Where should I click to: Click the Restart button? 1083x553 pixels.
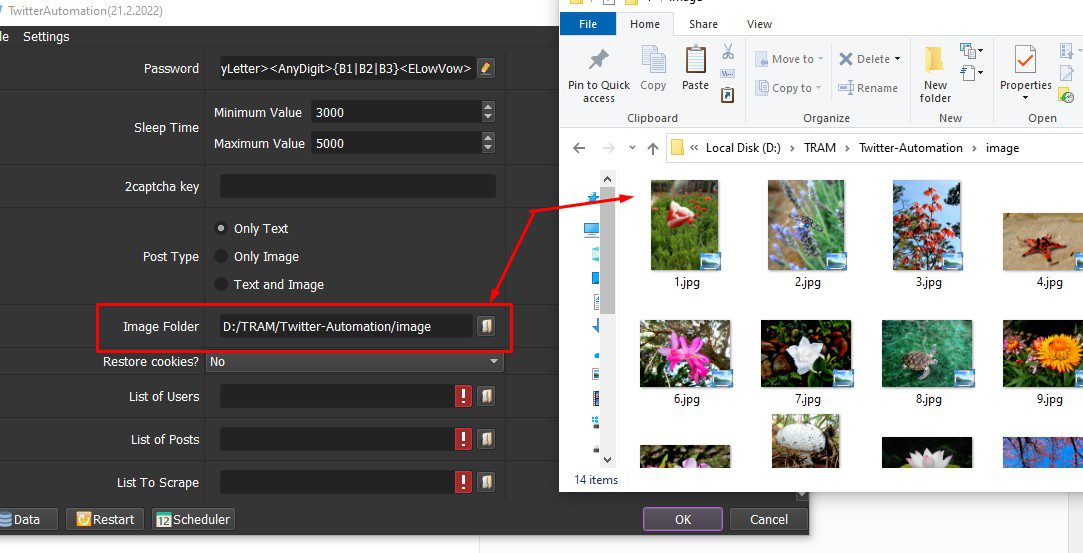105,519
